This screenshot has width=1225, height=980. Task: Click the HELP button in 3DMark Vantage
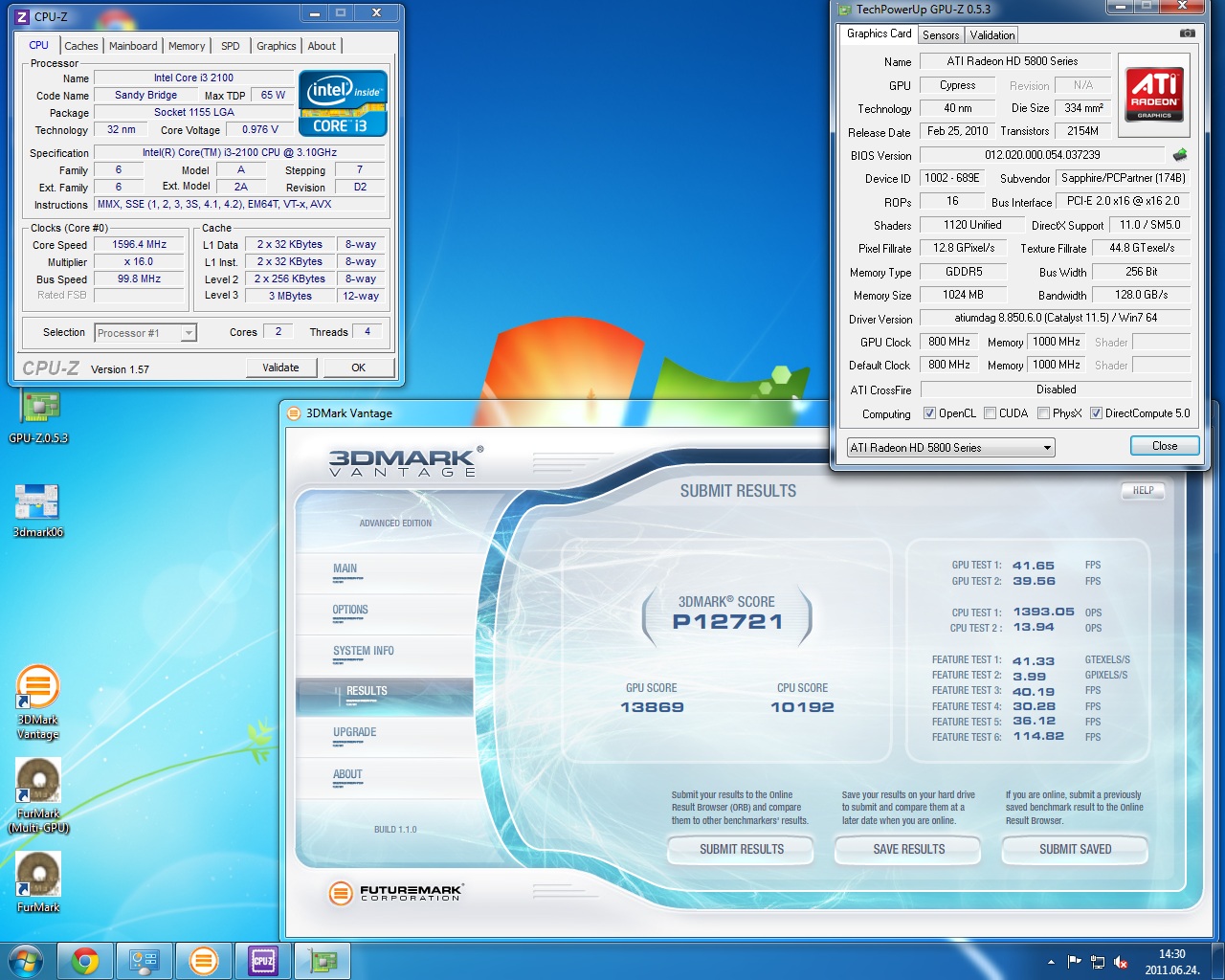point(1143,491)
